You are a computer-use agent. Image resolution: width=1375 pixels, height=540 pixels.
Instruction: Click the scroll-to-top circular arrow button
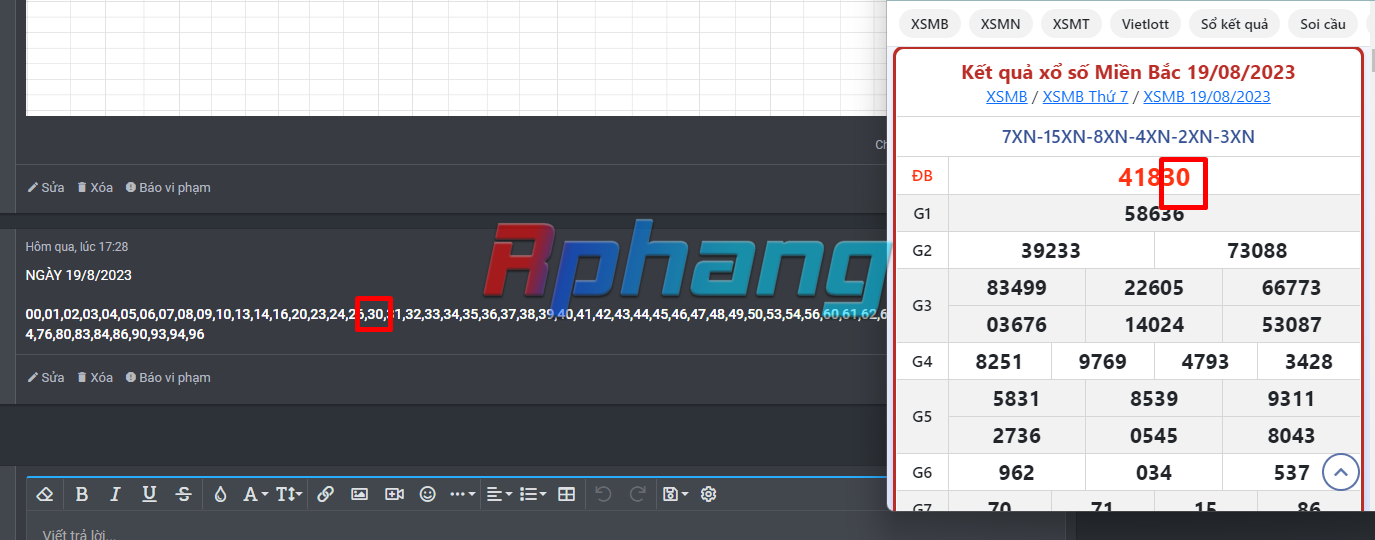coord(1341,471)
